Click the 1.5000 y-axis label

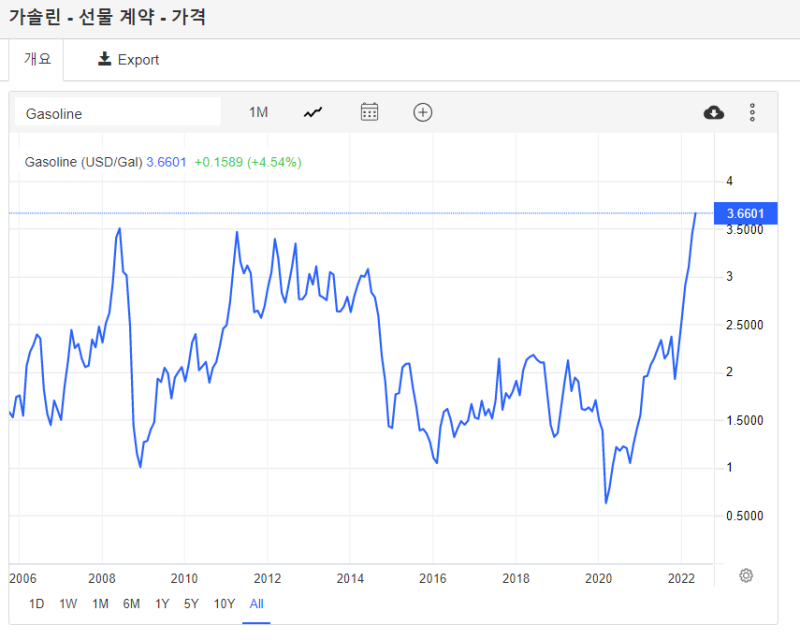point(744,421)
